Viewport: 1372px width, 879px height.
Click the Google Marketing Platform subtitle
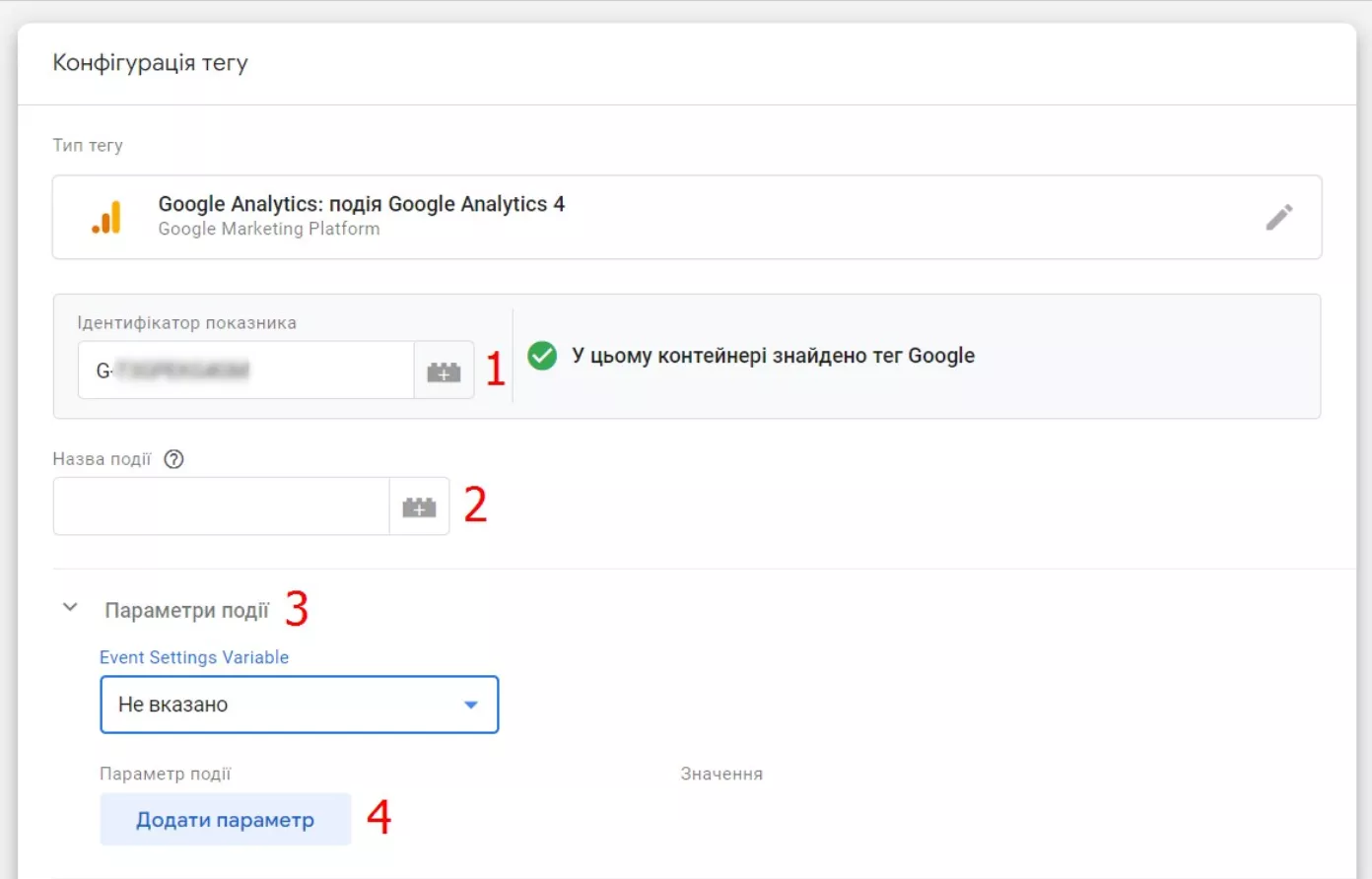click(268, 229)
